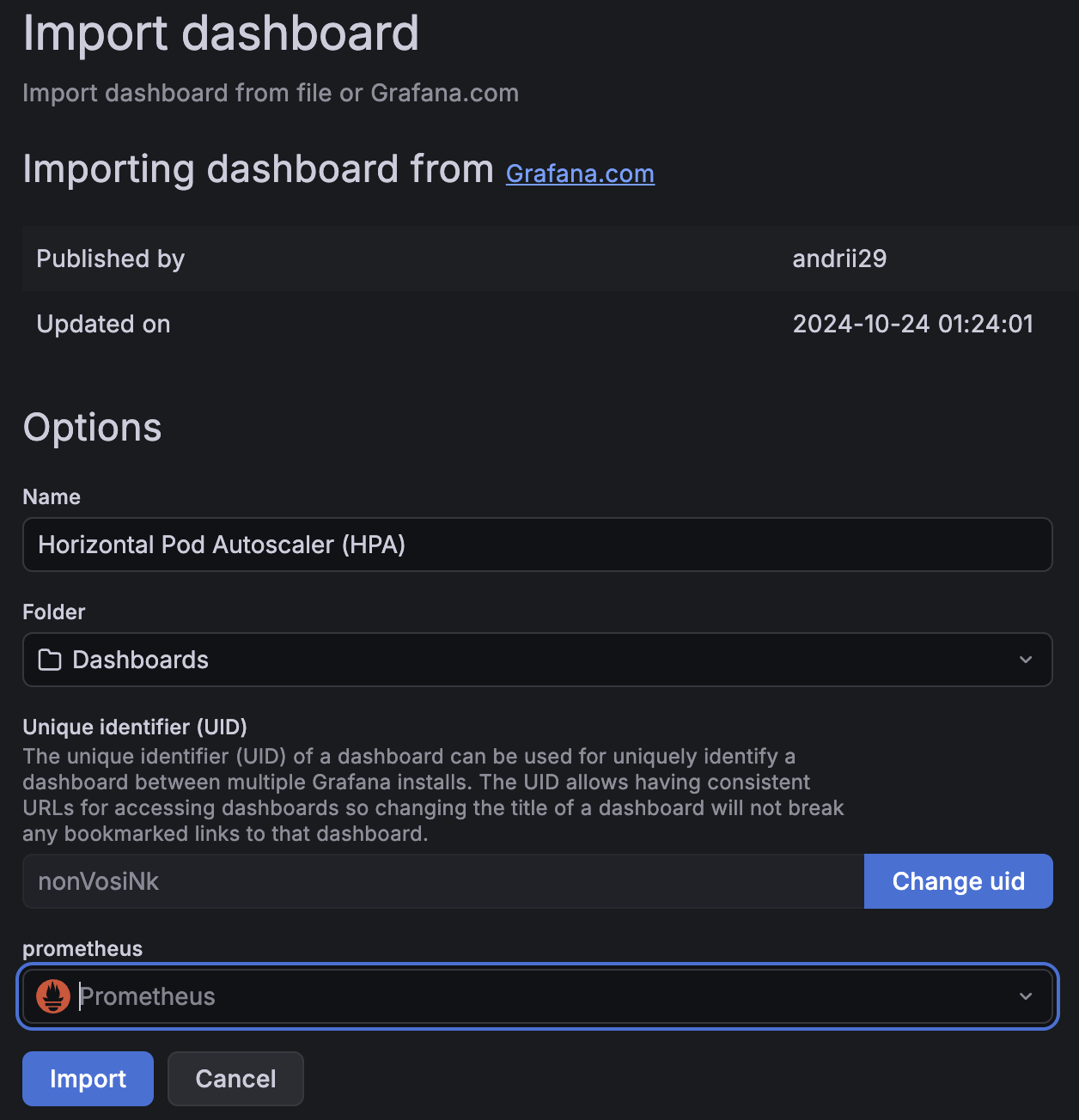Cancel the dashboard import
This screenshot has width=1079, height=1120.
coord(235,1079)
